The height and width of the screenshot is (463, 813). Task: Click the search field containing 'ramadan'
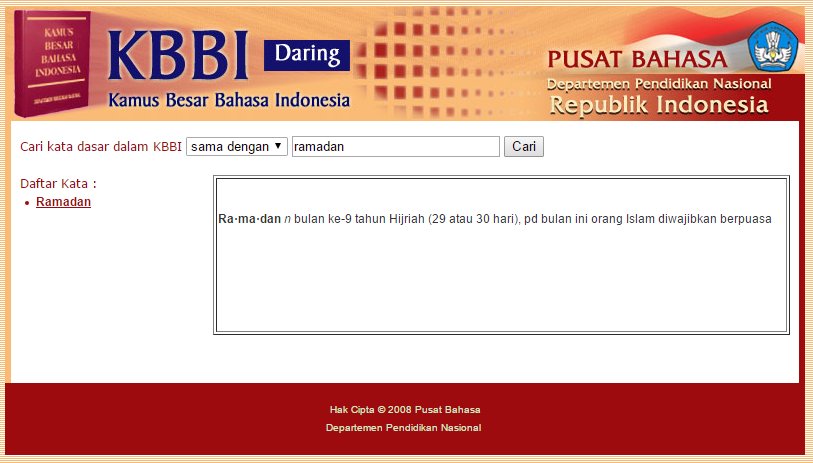[x=396, y=147]
